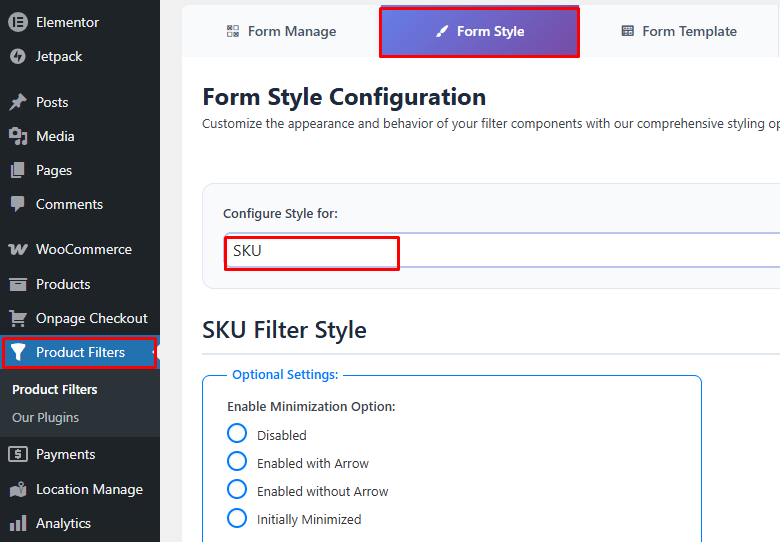Open Location Manage menu item
780x542 pixels.
pos(80,489)
